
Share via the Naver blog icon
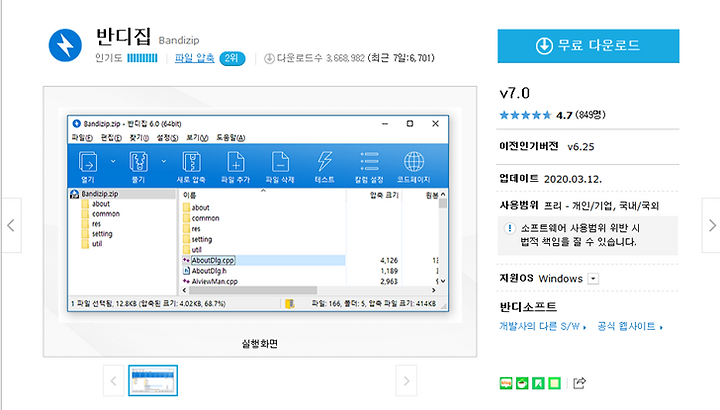[506, 383]
